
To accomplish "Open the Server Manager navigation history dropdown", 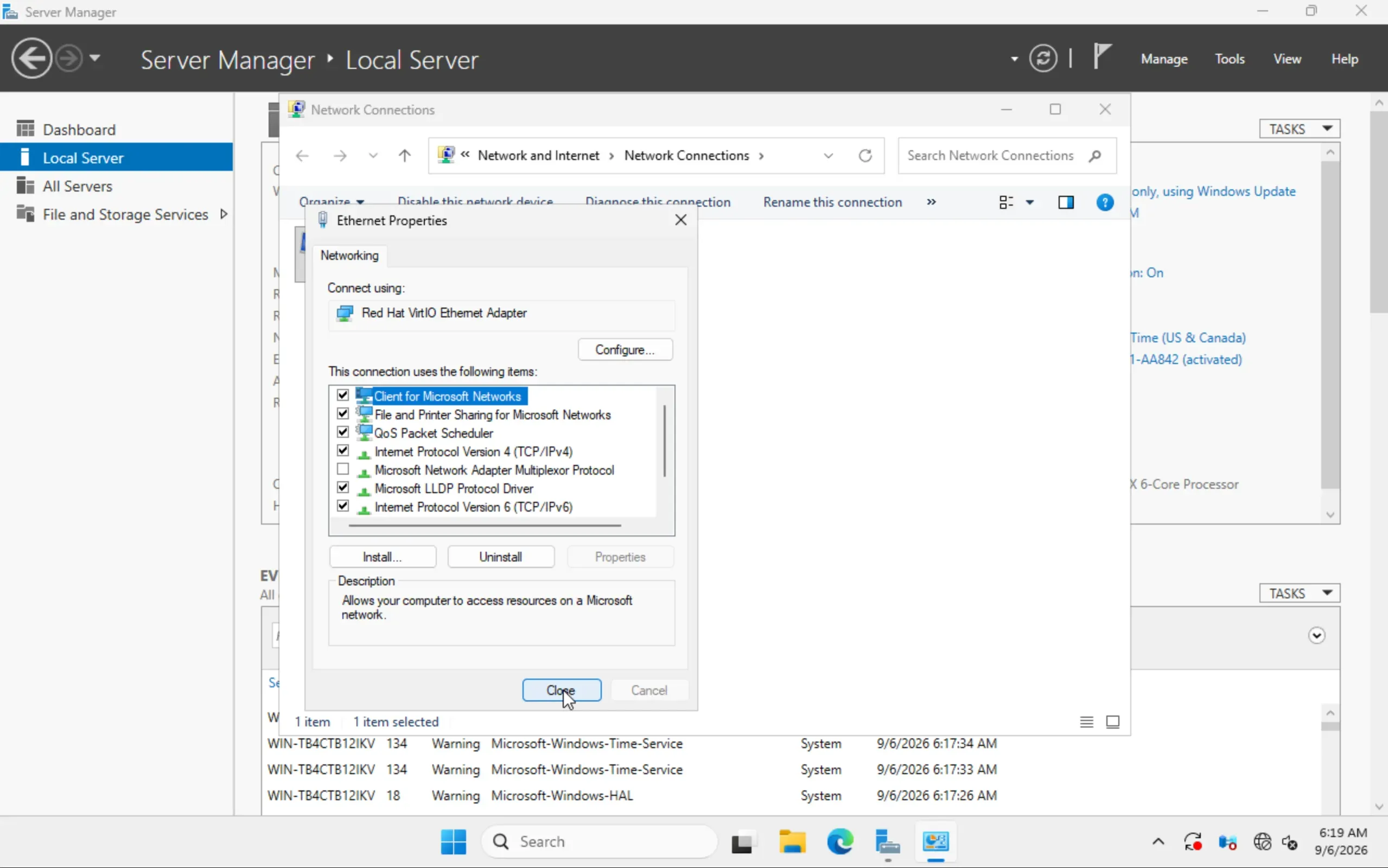I will 95,58.
